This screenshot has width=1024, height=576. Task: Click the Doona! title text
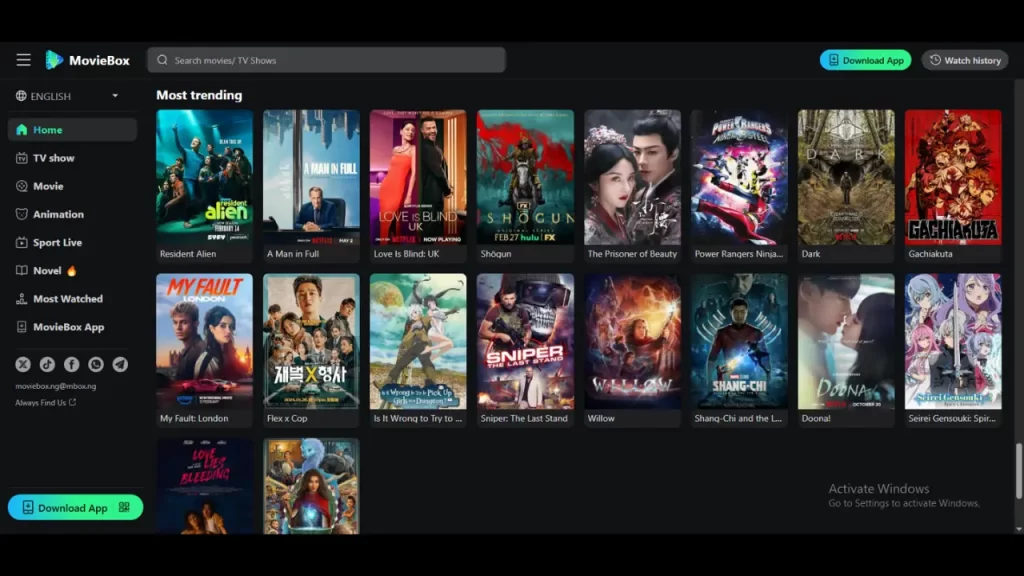coord(816,419)
